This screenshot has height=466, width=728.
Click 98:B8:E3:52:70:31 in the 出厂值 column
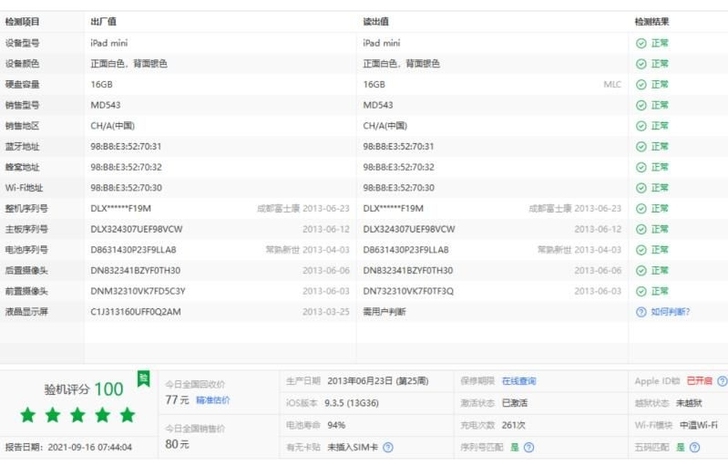(126, 147)
